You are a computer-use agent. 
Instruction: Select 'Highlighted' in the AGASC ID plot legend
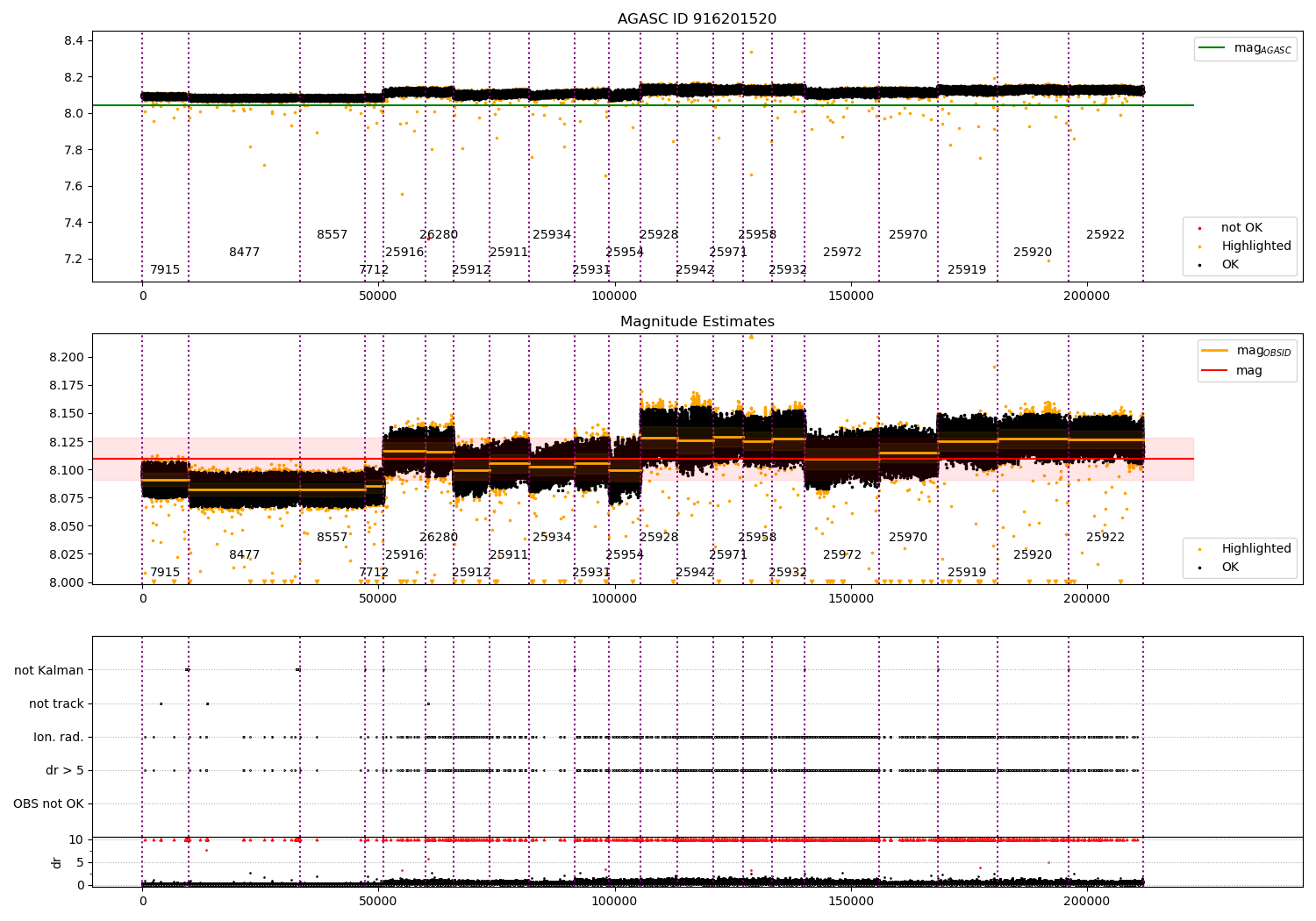click(1256, 246)
